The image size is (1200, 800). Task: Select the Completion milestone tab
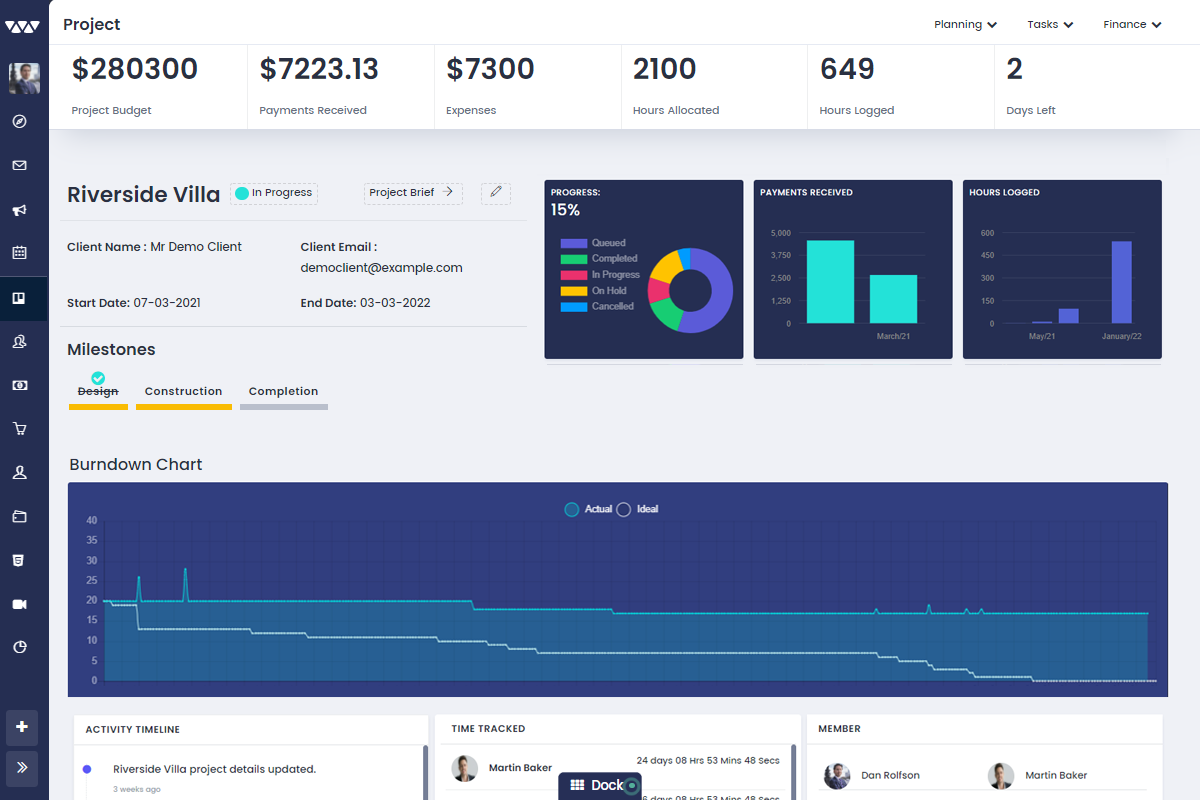[x=284, y=392]
